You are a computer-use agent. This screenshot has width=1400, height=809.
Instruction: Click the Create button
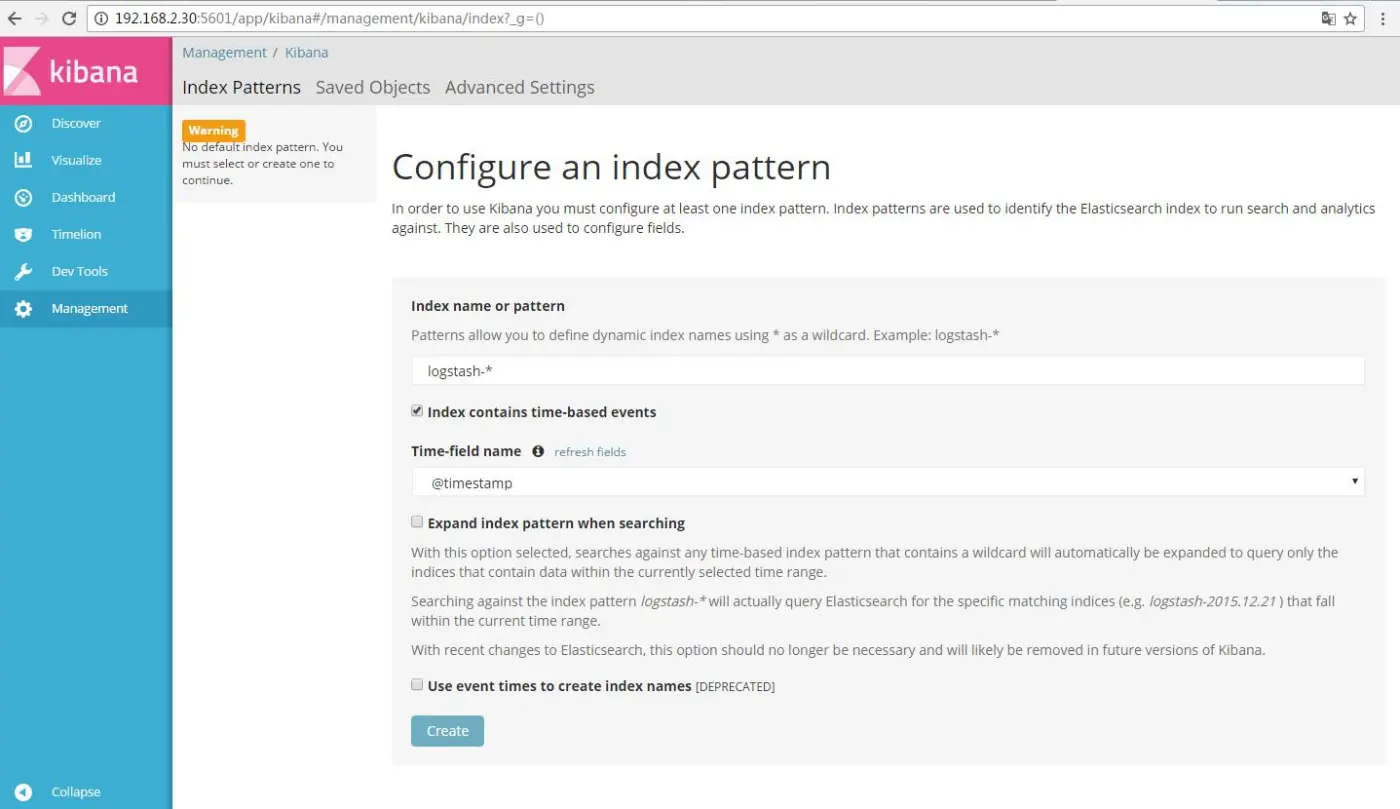[447, 731]
